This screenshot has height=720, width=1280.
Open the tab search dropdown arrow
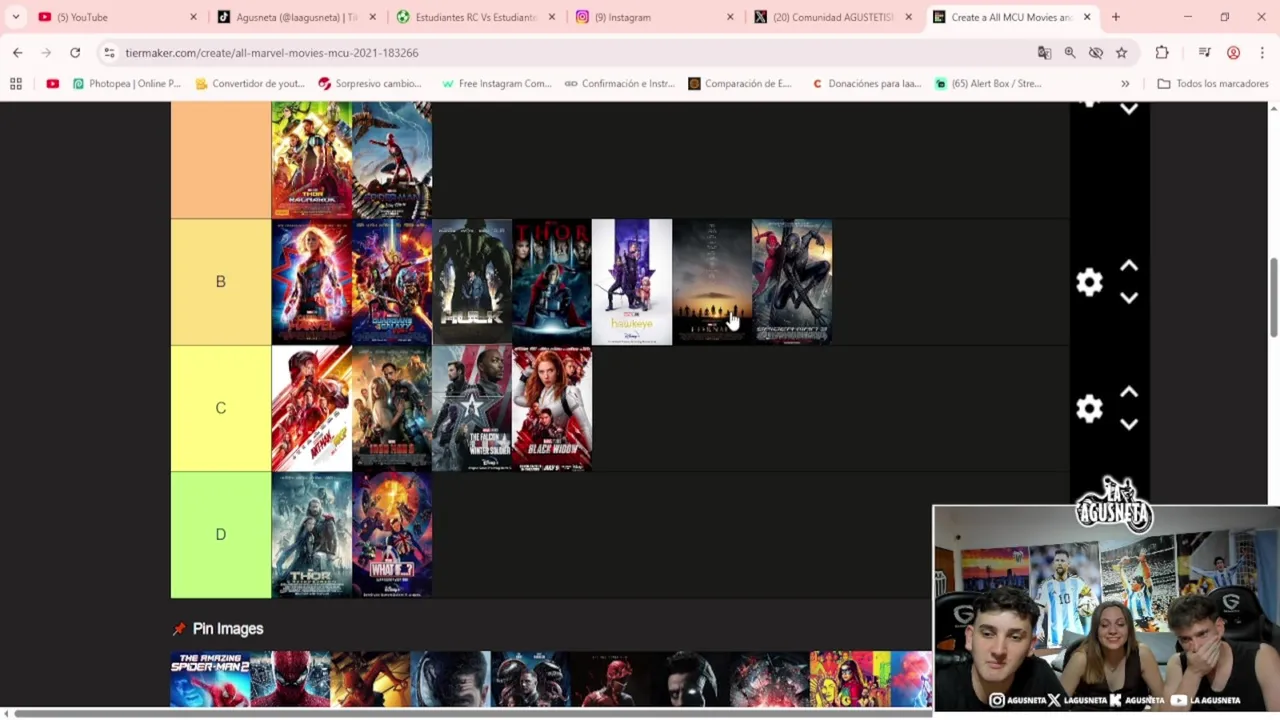[x=15, y=17]
